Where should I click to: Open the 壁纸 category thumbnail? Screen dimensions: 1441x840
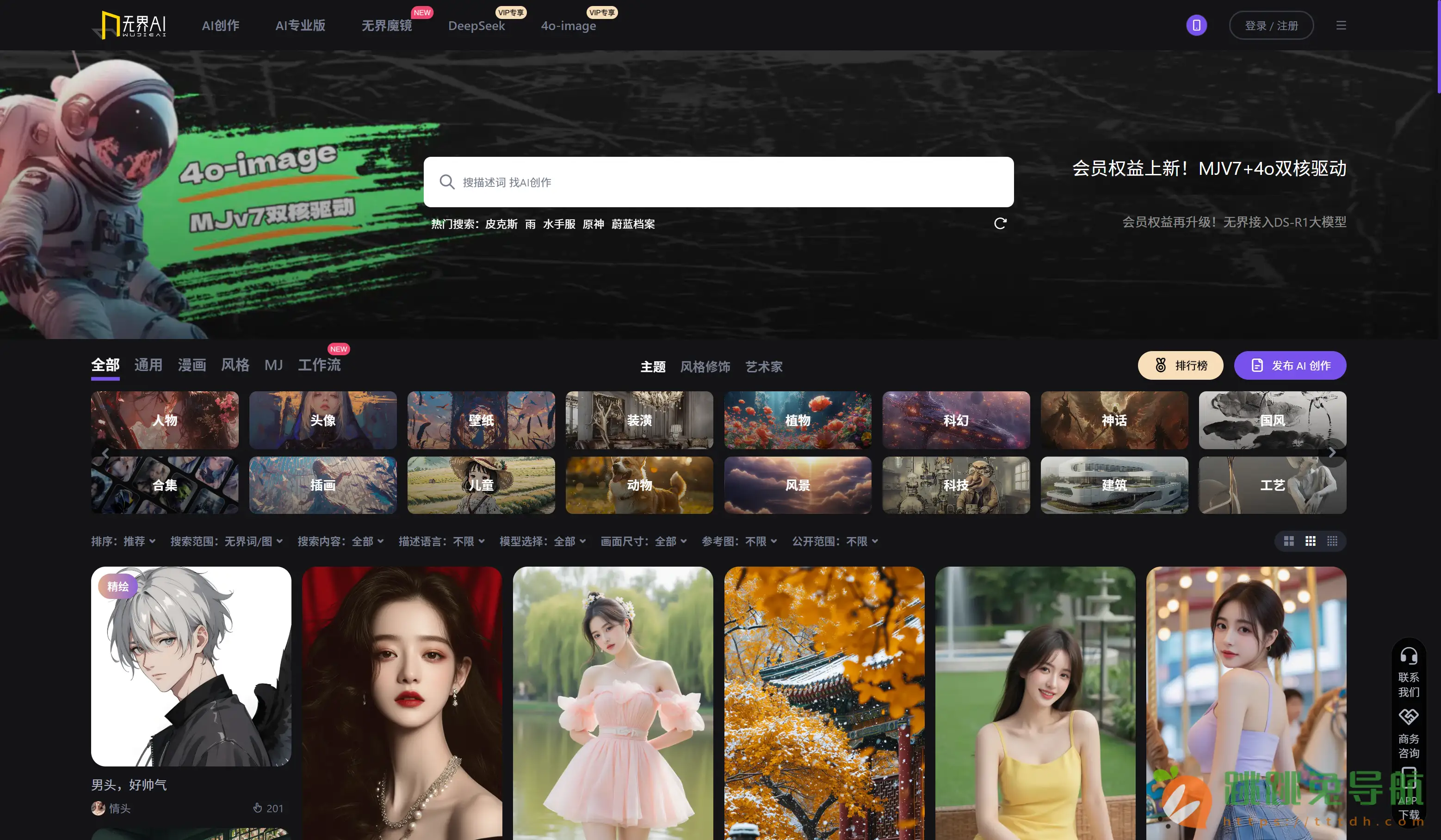[481, 420]
